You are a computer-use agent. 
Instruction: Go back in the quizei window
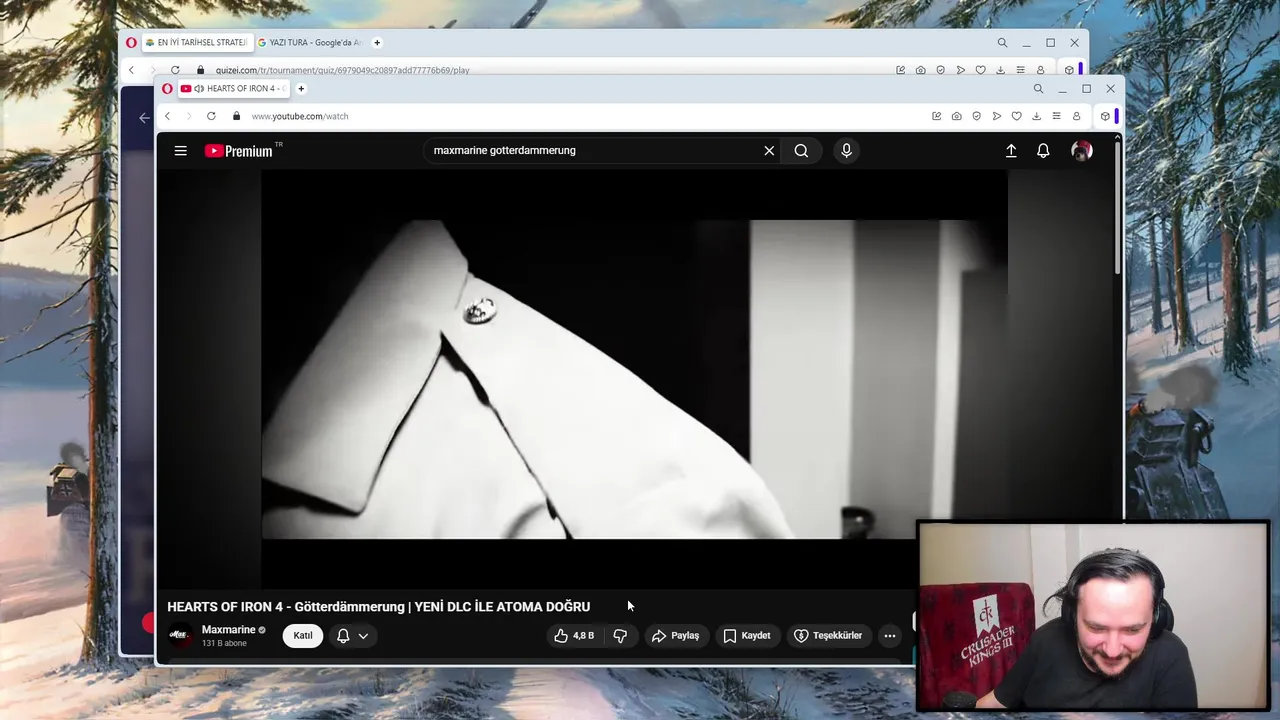(x=131, y=70)
